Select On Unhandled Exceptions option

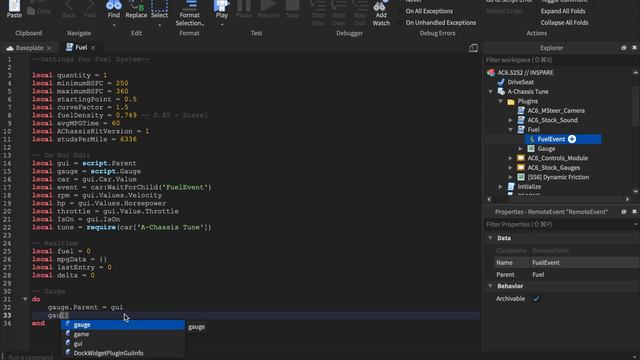(441, 22)
